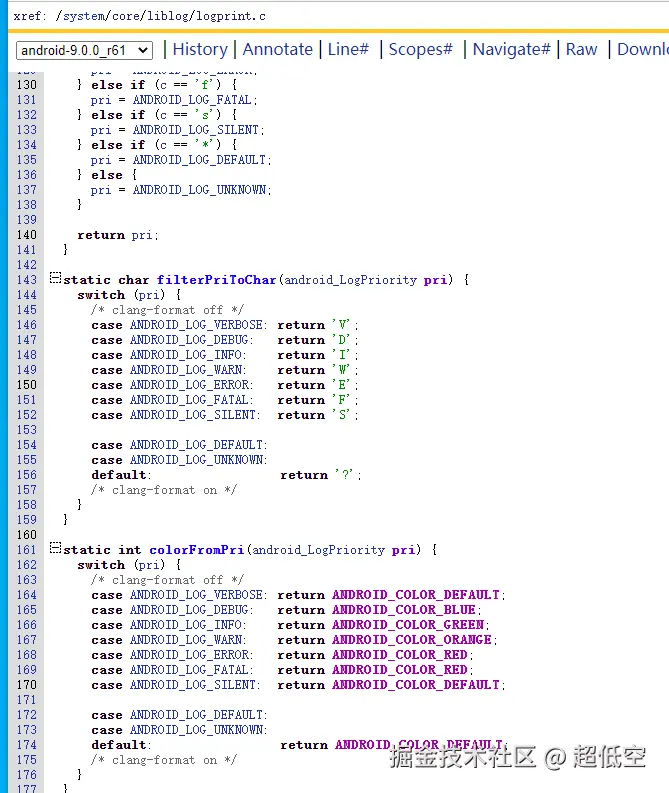Viewport: 669px width, 793px height.
Task: Click the 'clang-format off' comment on line 145
Action: pos(167,310)
